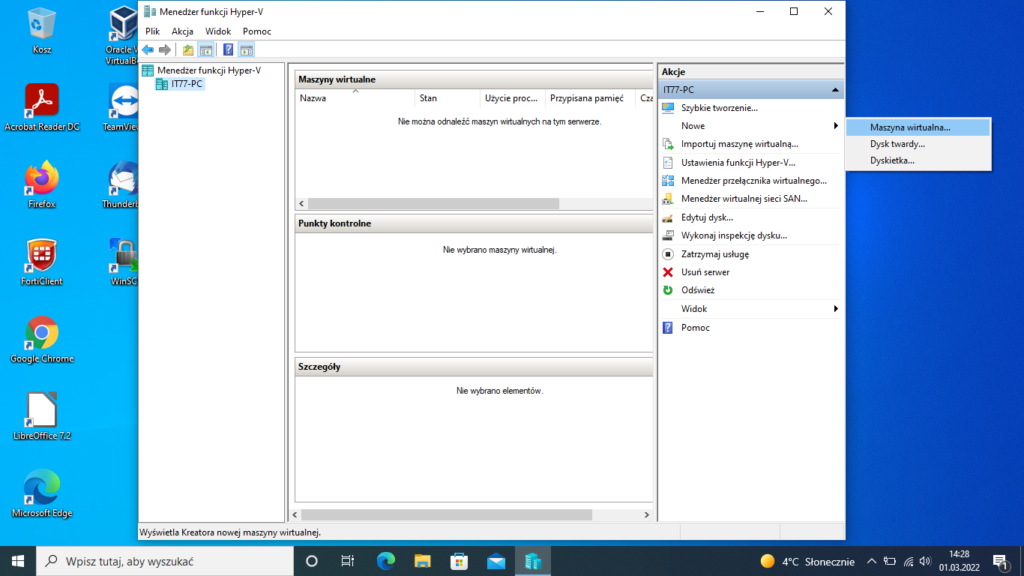Collapse the IT77-PC actions section arrow
1024x576 pixels.
click(835, 90)
